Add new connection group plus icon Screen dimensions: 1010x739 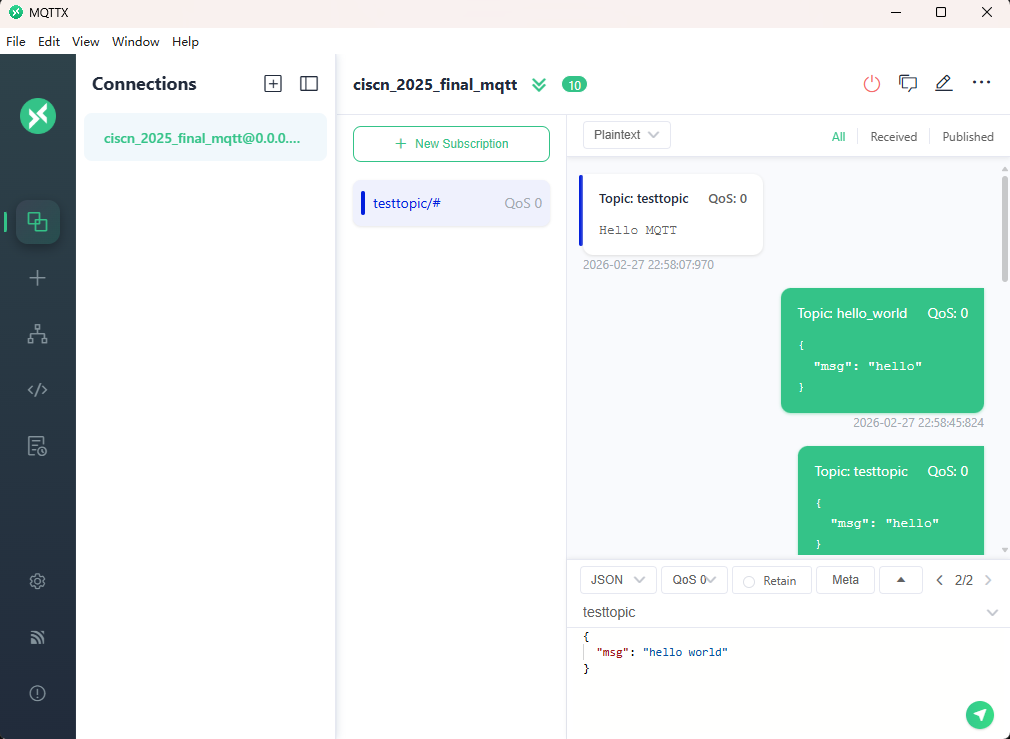[273, 84]
